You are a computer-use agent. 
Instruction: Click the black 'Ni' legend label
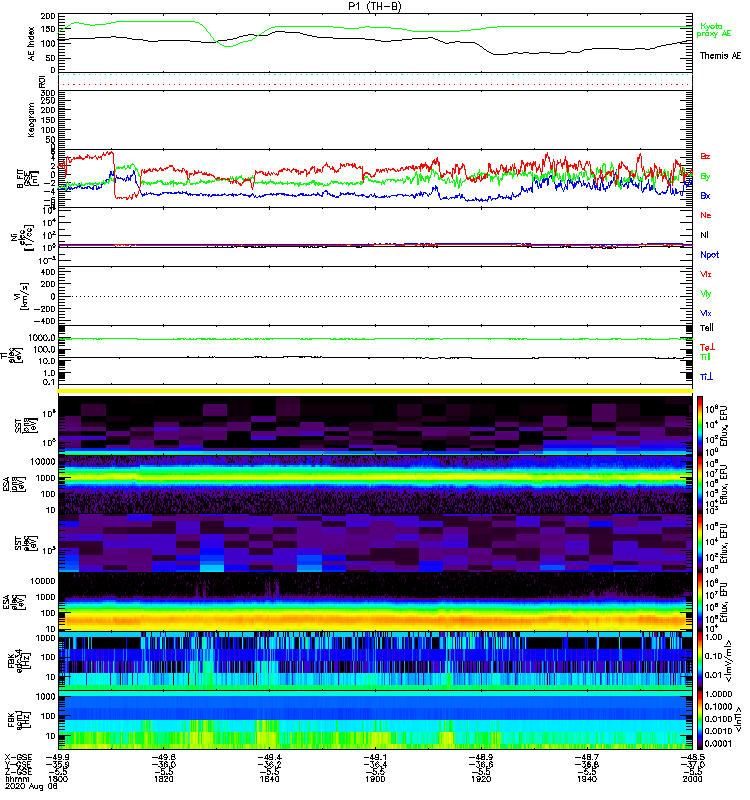[x=704, y=235]
